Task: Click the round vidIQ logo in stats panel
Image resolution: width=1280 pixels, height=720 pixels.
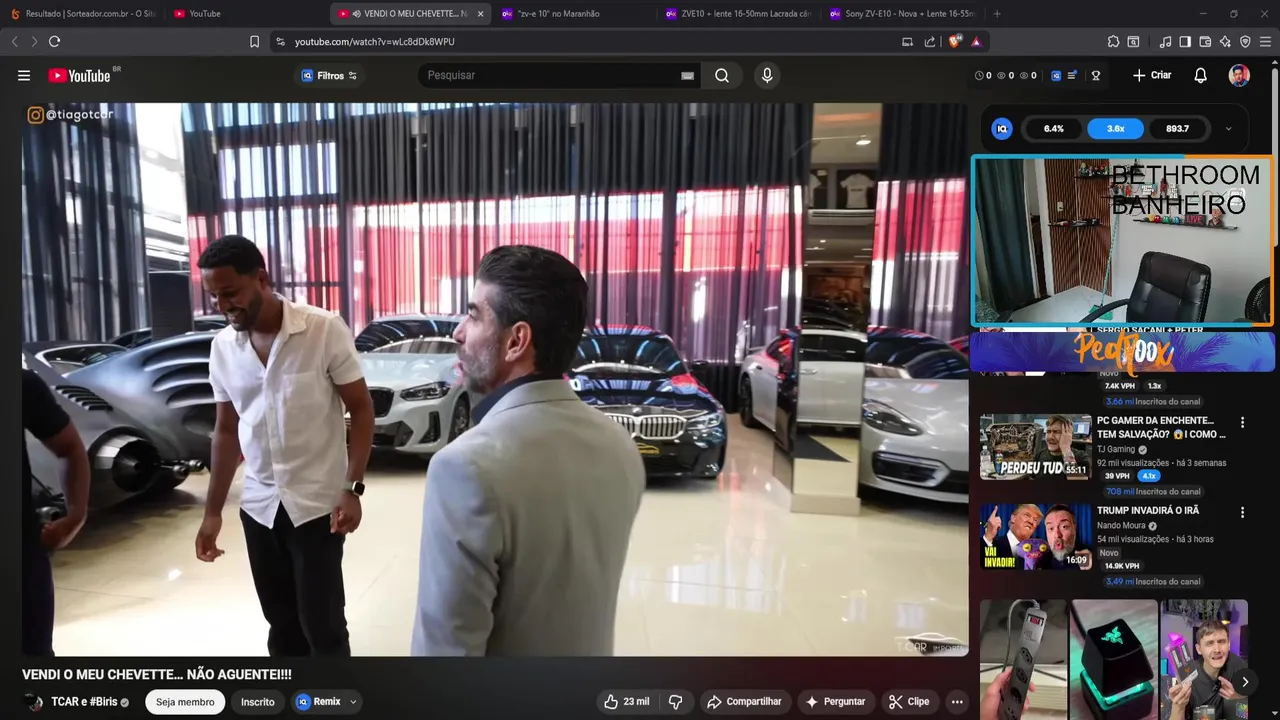Action: [1002, 128]
